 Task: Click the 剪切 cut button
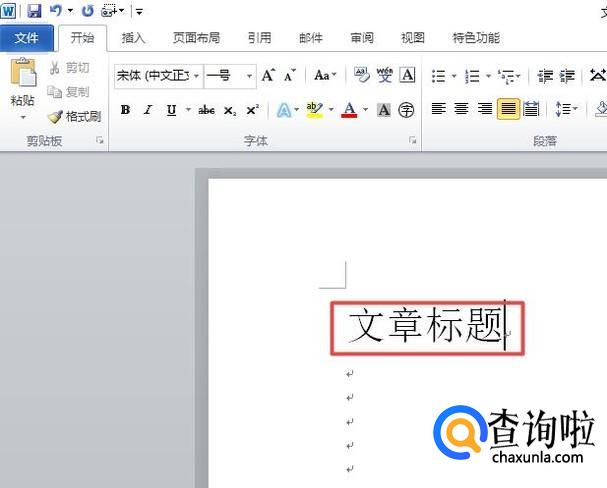point(70,68)
